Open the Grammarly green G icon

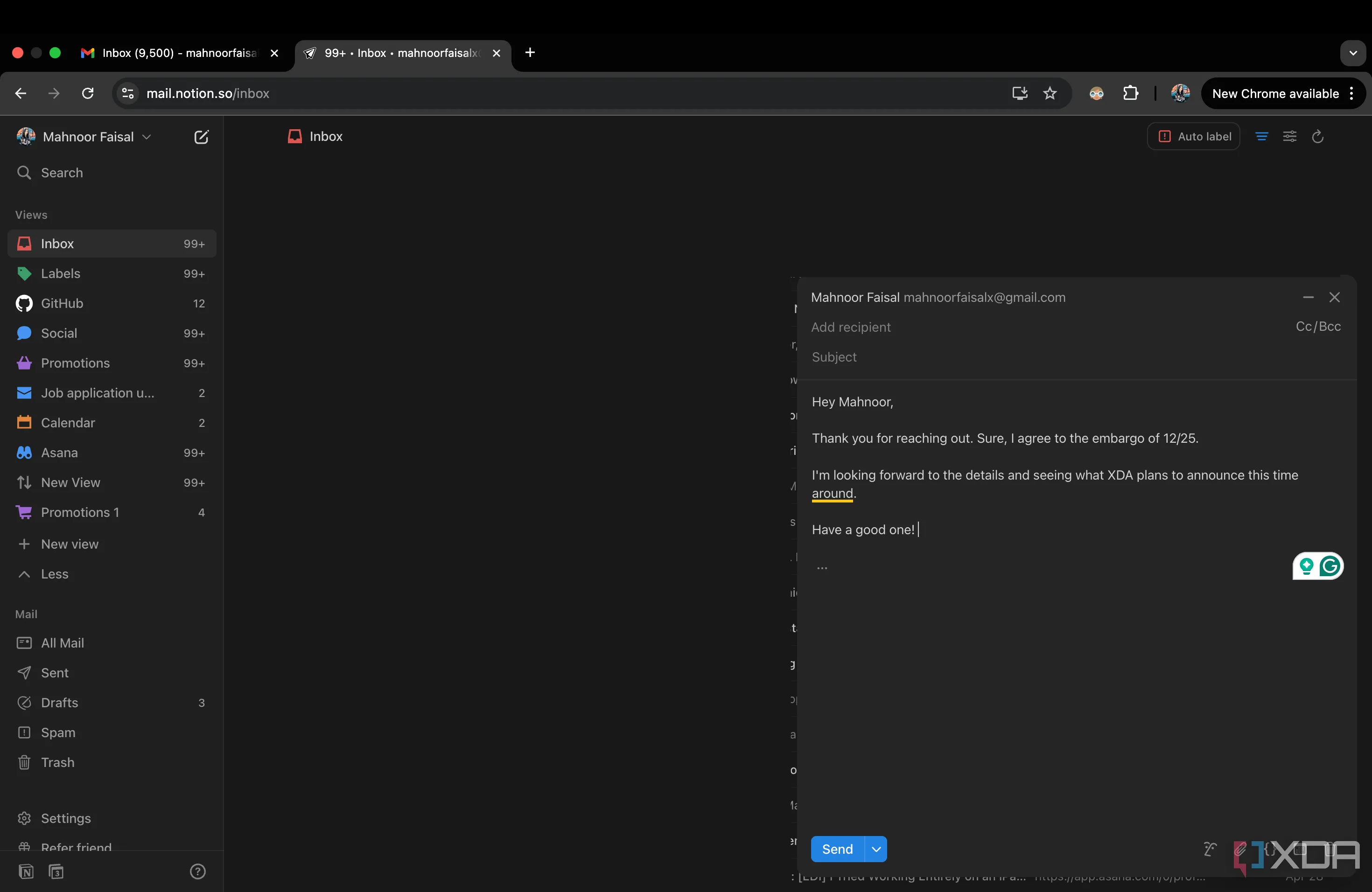(1330, 566)
